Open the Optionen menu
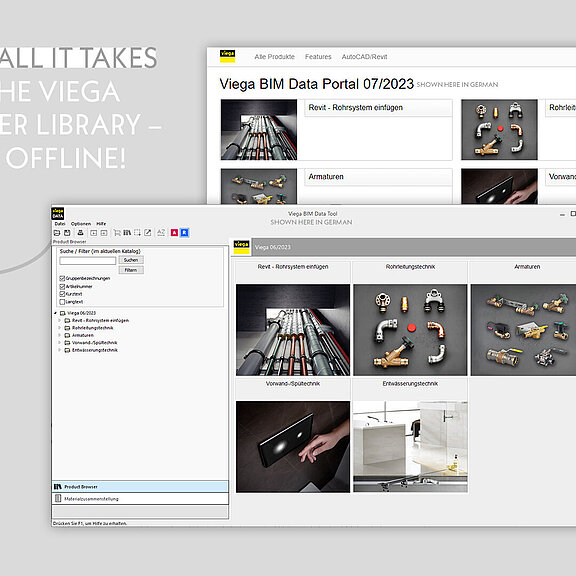This screenshot has width=576, height=576. tap(81, 224)
